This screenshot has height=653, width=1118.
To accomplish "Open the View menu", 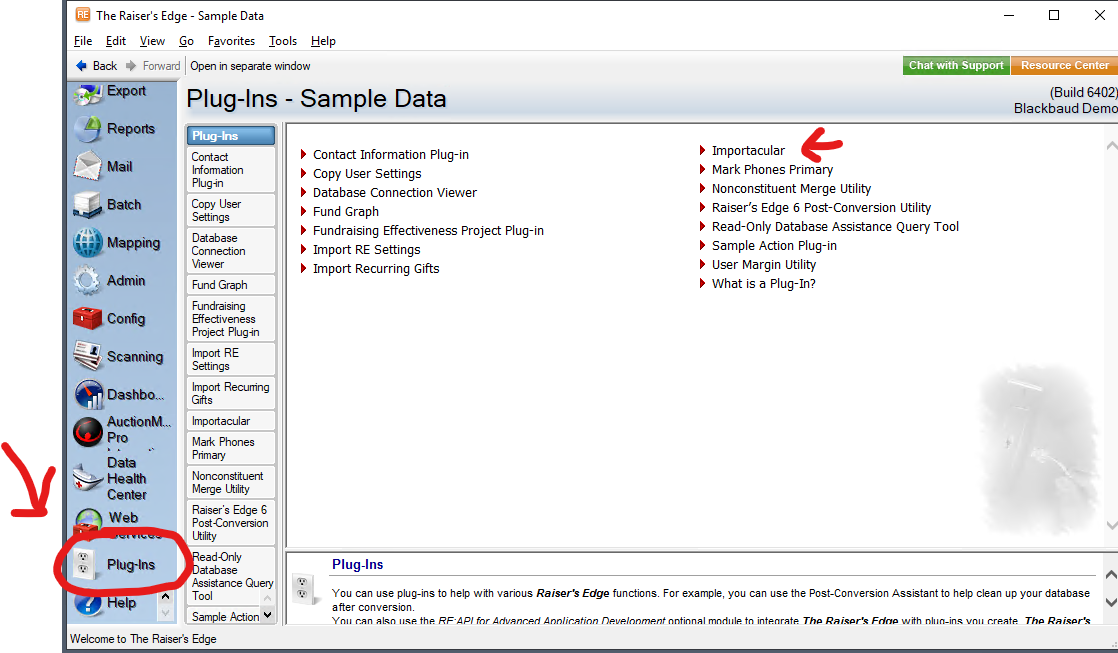I will coord(152,41).
